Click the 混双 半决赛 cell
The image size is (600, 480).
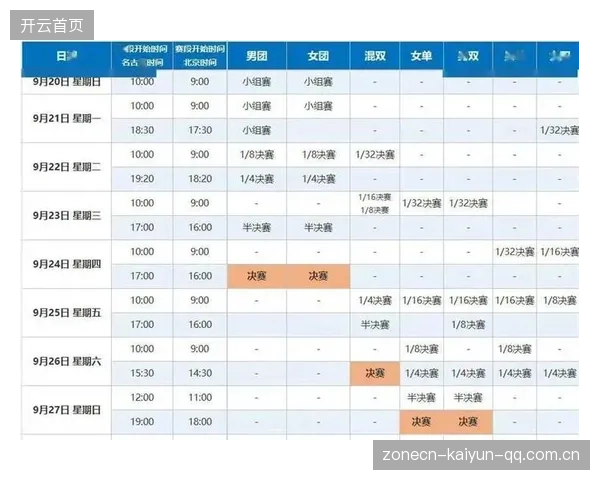tap(375, 325)
